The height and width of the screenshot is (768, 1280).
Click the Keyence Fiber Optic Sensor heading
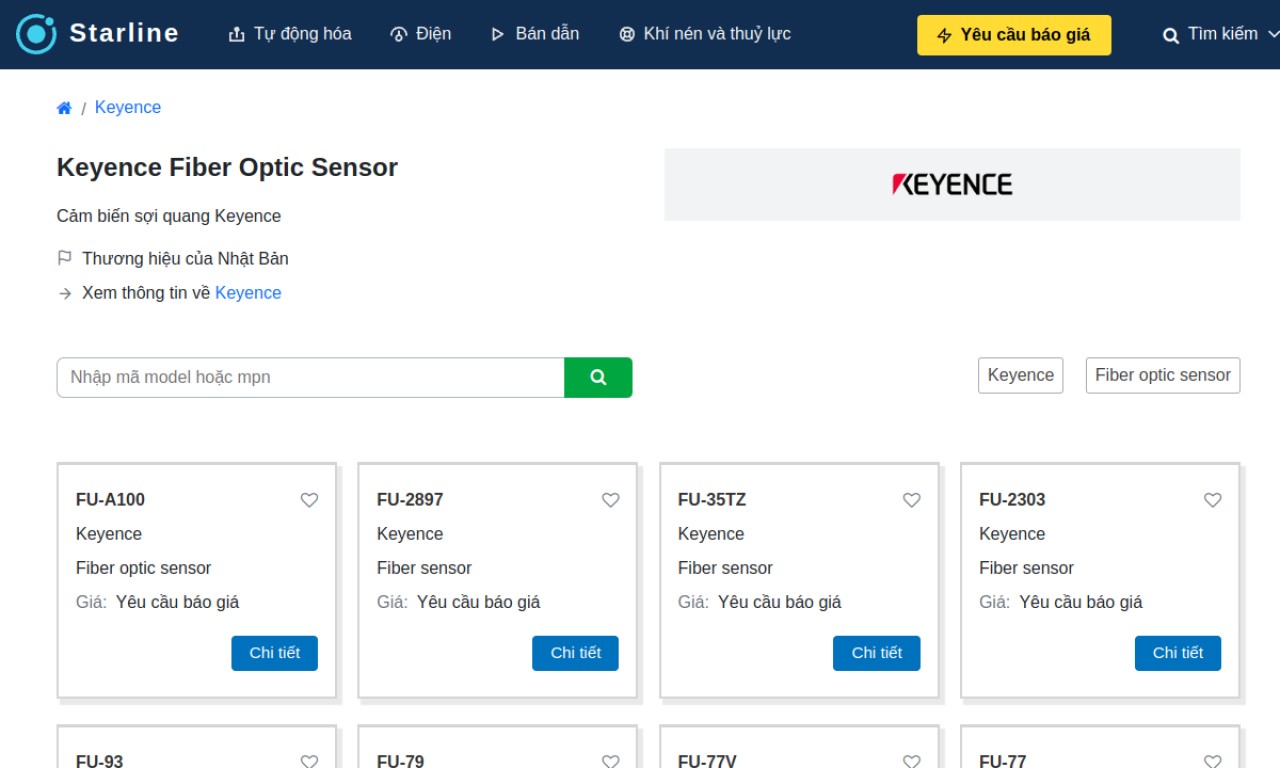tap(227, 167)
